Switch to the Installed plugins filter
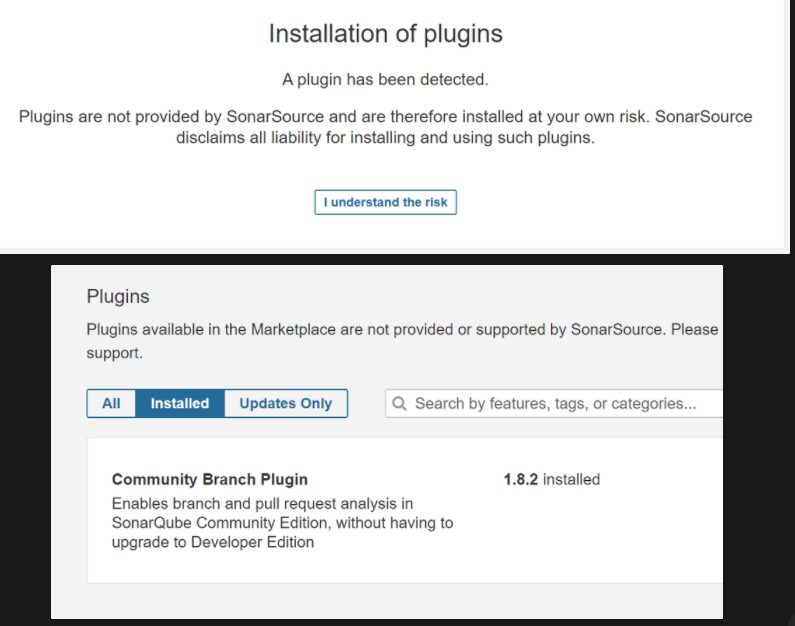This screenshot has height=626, width=795. click(179, 403)
